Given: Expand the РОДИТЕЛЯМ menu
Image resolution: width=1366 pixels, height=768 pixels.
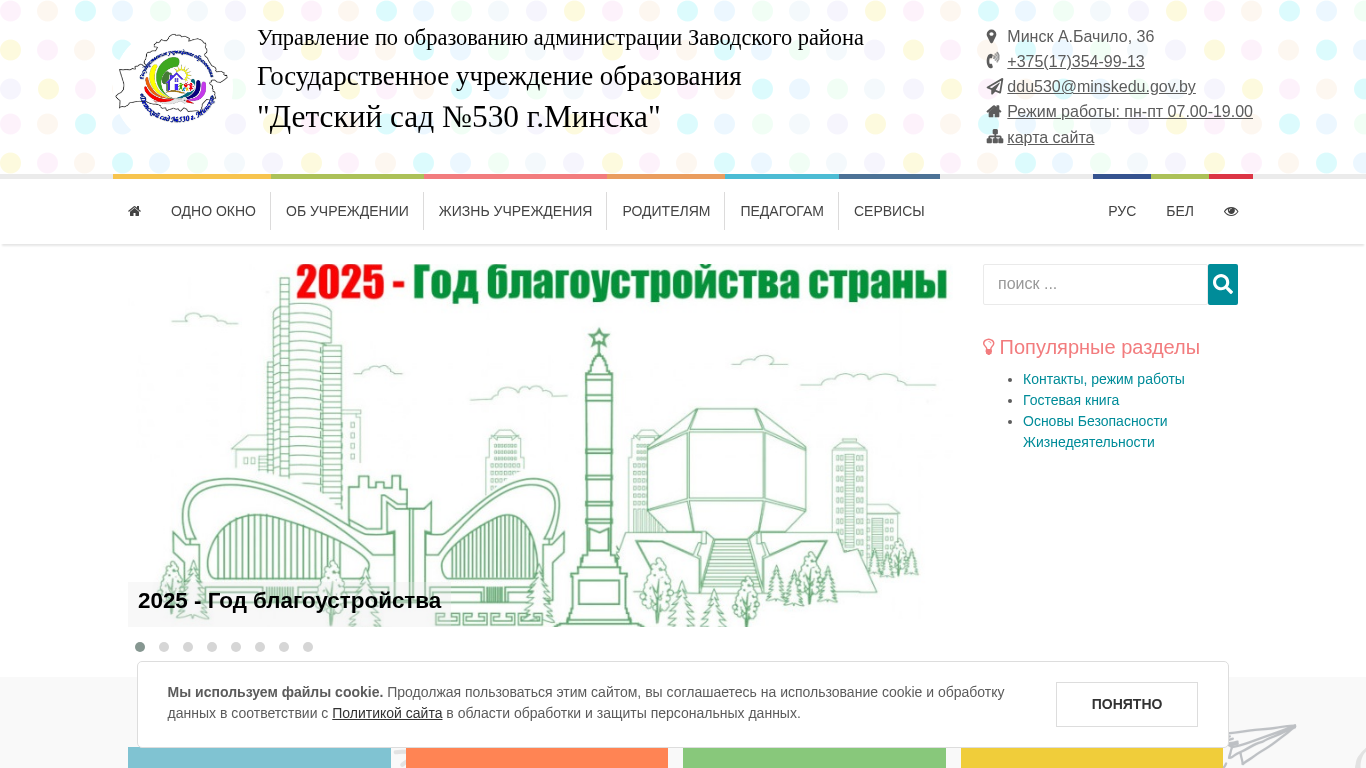Looking at the screenshot, I should (x=666, y=211).
